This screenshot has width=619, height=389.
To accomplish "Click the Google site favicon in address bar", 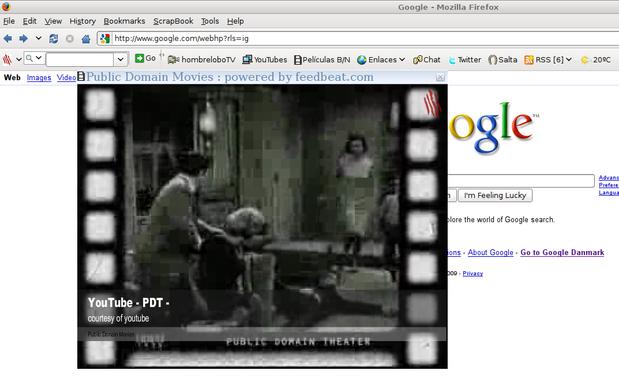I will click(x=105, y=38).
